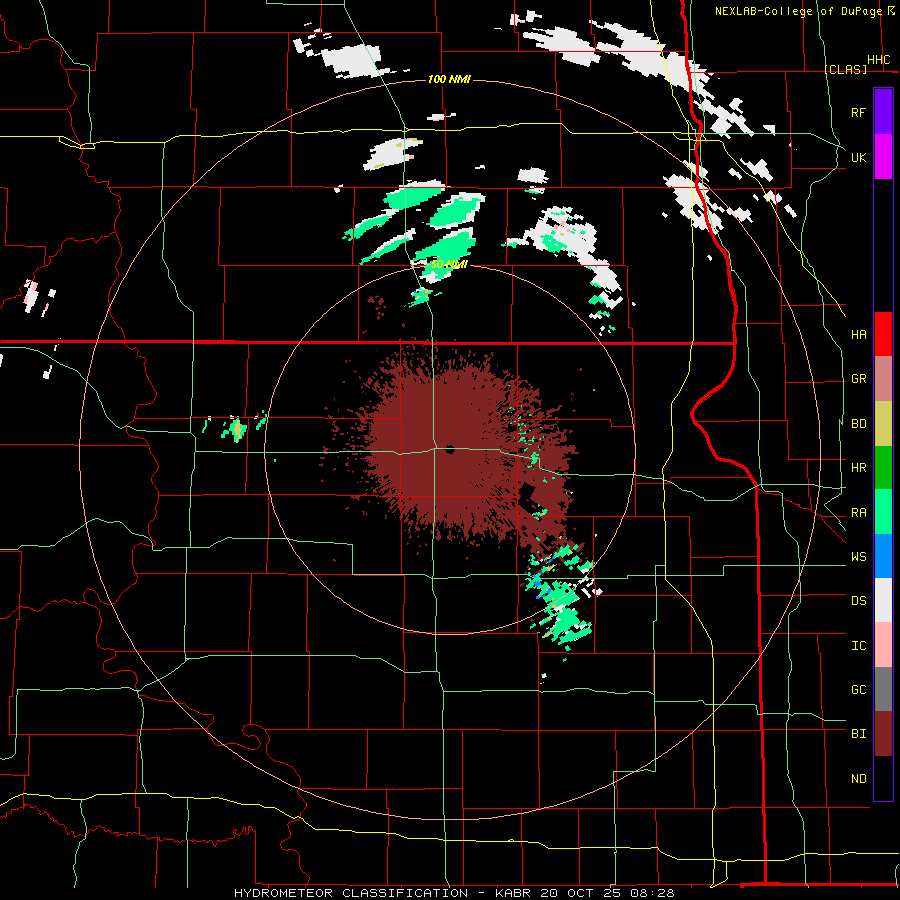Click the brown BI legend swatch
Screen dimensions: 900x900
(883, 734)
